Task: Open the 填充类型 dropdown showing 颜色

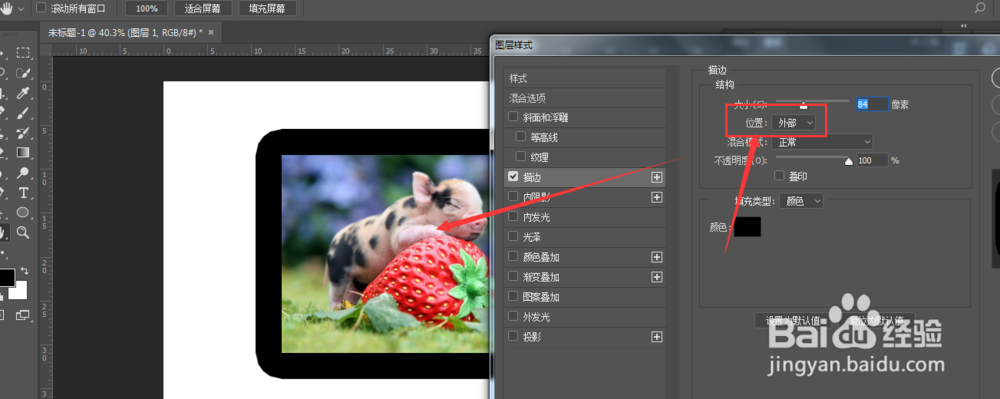Action: click(x=802, y=201)
